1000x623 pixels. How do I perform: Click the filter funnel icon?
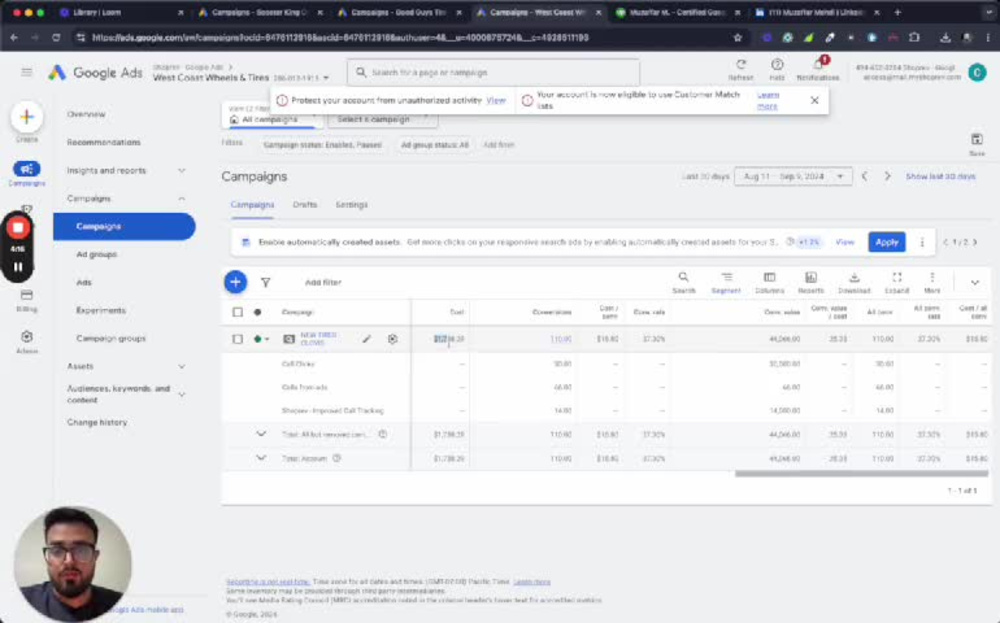tap(265, 282)
